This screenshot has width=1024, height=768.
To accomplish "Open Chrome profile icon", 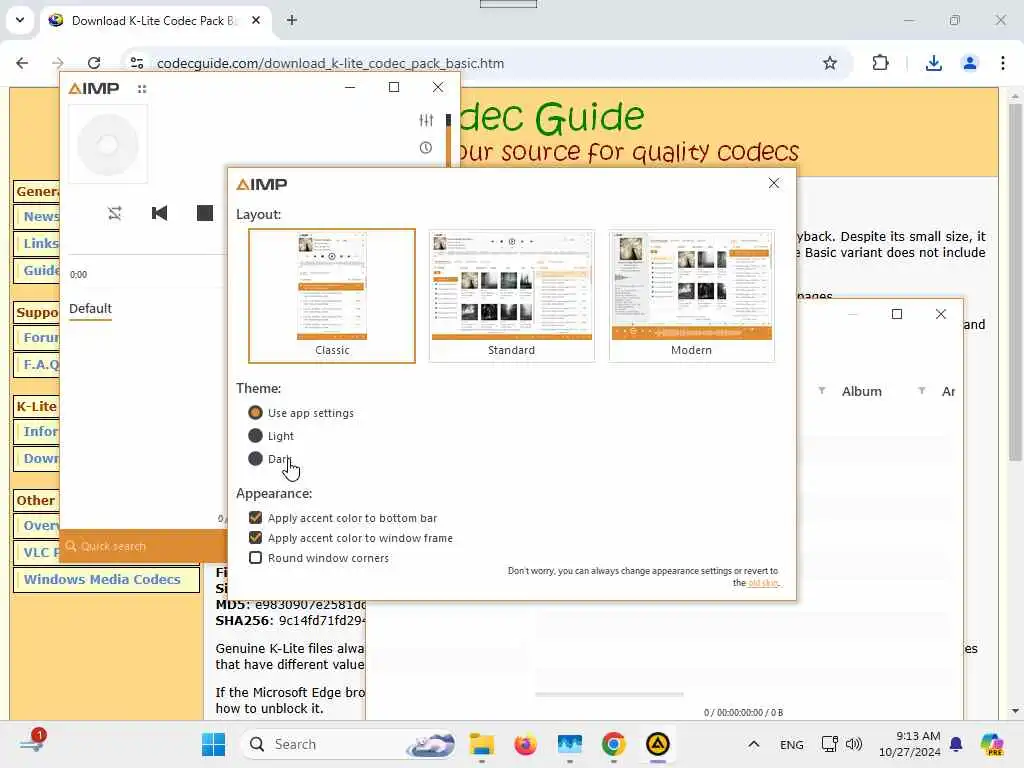I will [969, 63].
